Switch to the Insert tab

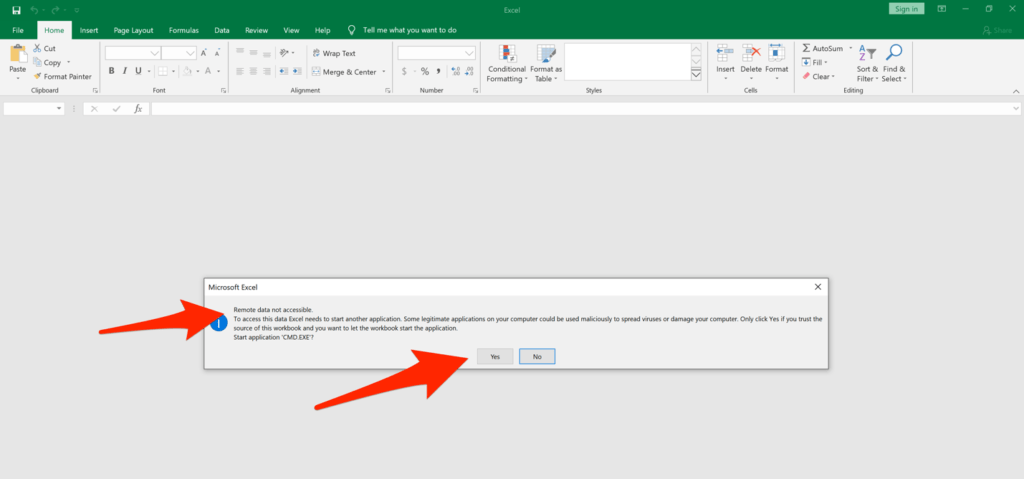tap(89, 30)
